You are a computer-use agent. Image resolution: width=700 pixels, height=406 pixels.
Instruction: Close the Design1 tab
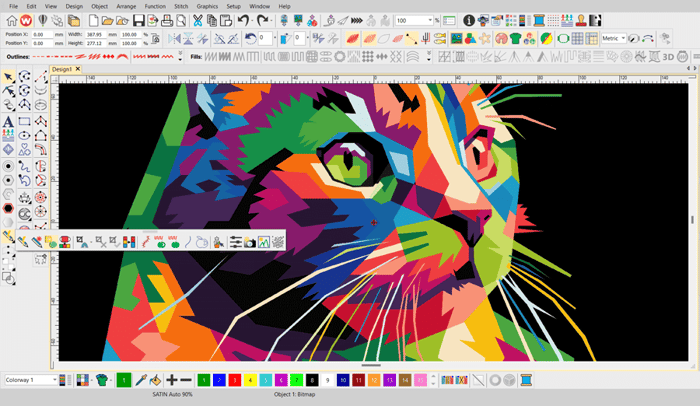click(78, 70)
